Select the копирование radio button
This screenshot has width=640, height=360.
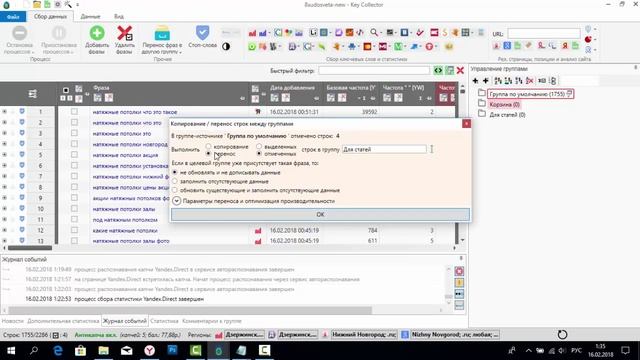click(209, 146)
